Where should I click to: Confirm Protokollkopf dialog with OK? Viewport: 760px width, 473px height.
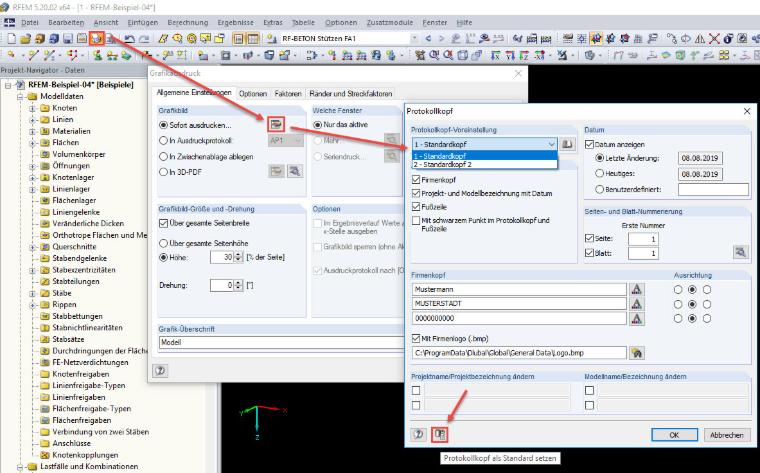point(674,435)
